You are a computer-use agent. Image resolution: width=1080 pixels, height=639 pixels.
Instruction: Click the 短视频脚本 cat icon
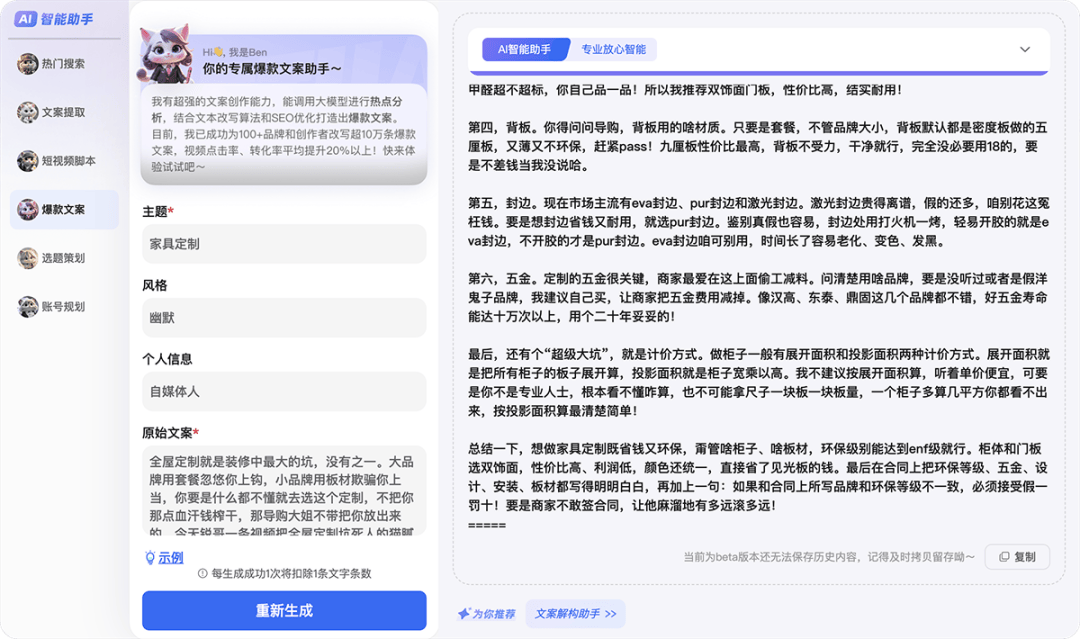point(28,161)
